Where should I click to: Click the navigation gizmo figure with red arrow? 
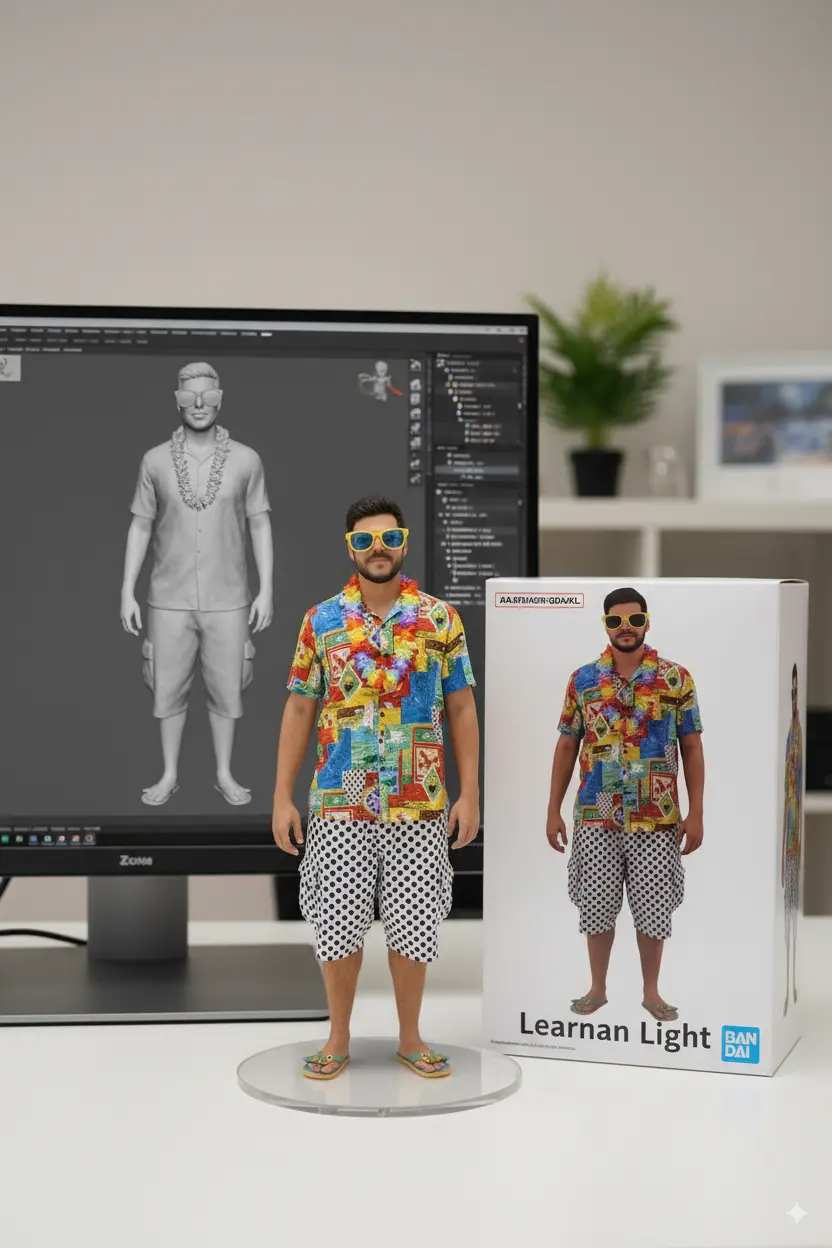[x=378, y=381]
